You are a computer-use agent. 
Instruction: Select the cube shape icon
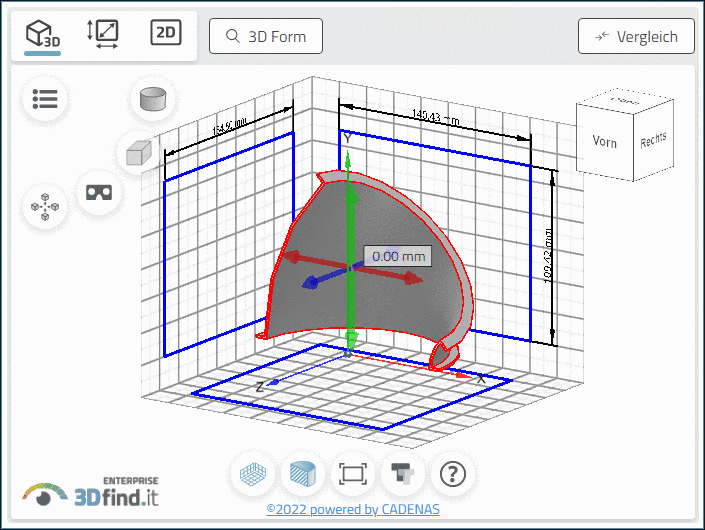[x=139, y=153]
